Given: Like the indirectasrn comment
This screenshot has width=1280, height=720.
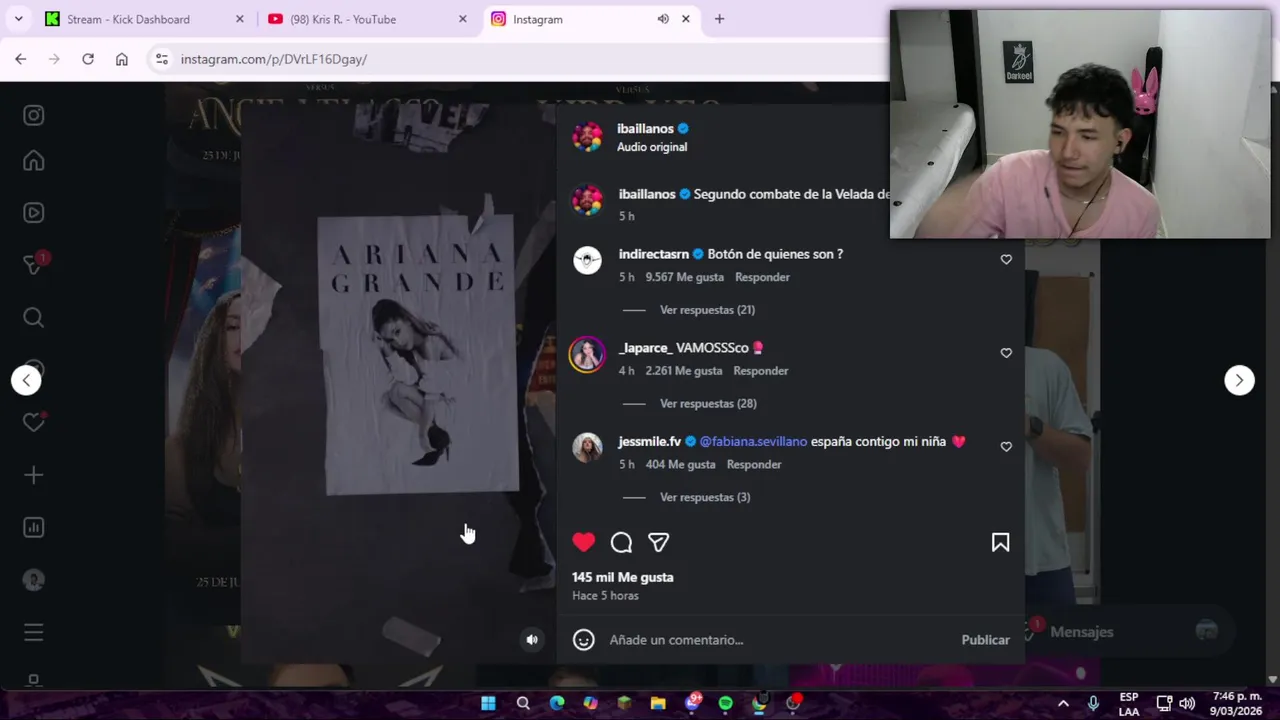Looking at the screenshot, I should pos(1006,260).
